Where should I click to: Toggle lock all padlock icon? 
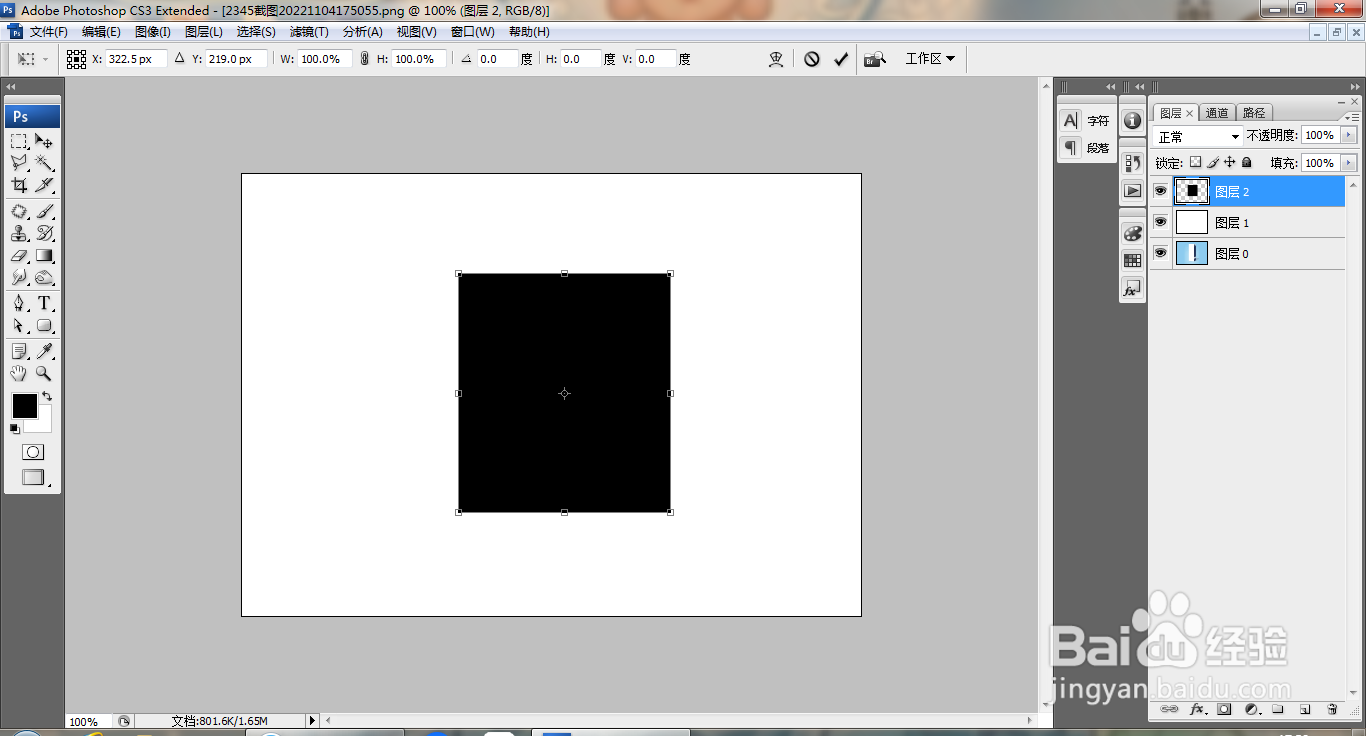pos(1246,162)
